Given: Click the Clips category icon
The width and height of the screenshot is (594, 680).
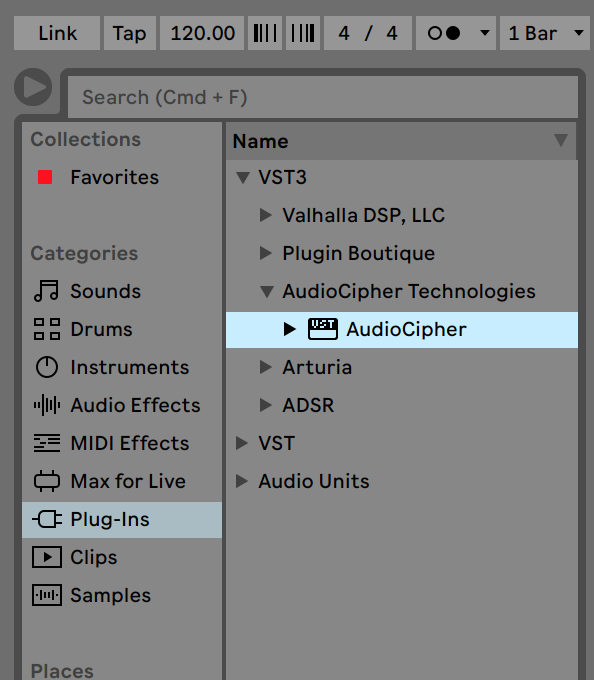Looking at the screenshot, I should (x=46, y=557).
